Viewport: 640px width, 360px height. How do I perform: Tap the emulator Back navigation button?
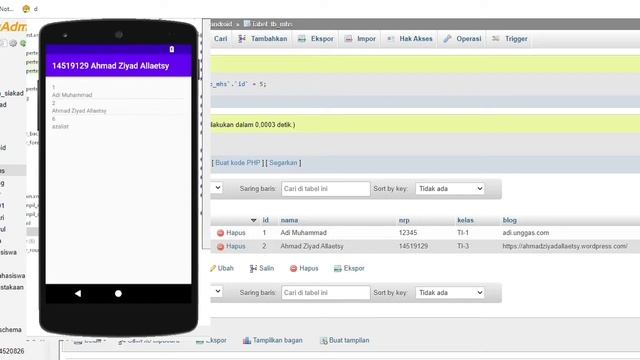pyautogui.click(x=78, y=293)
